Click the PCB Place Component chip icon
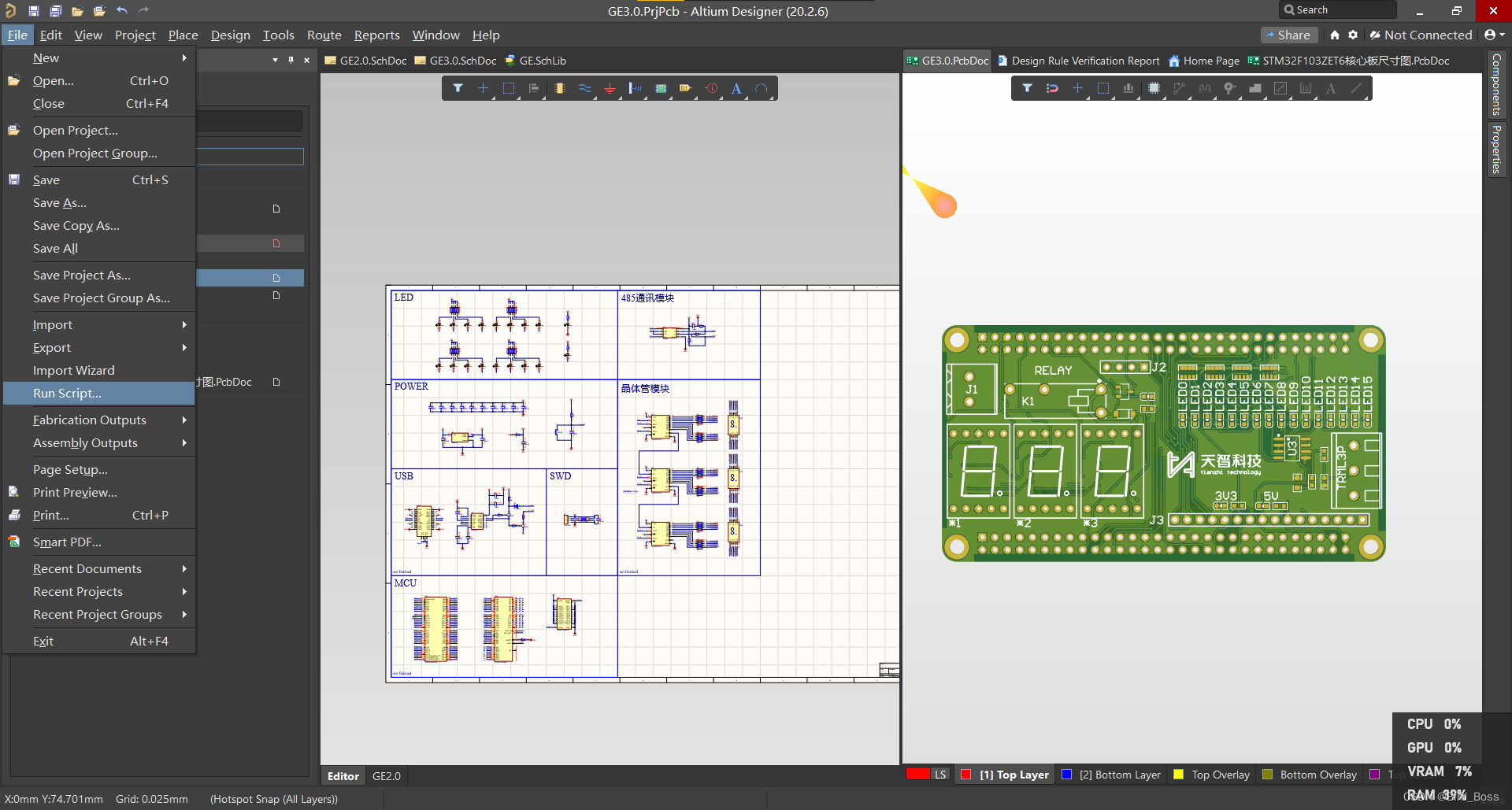 1154,88
